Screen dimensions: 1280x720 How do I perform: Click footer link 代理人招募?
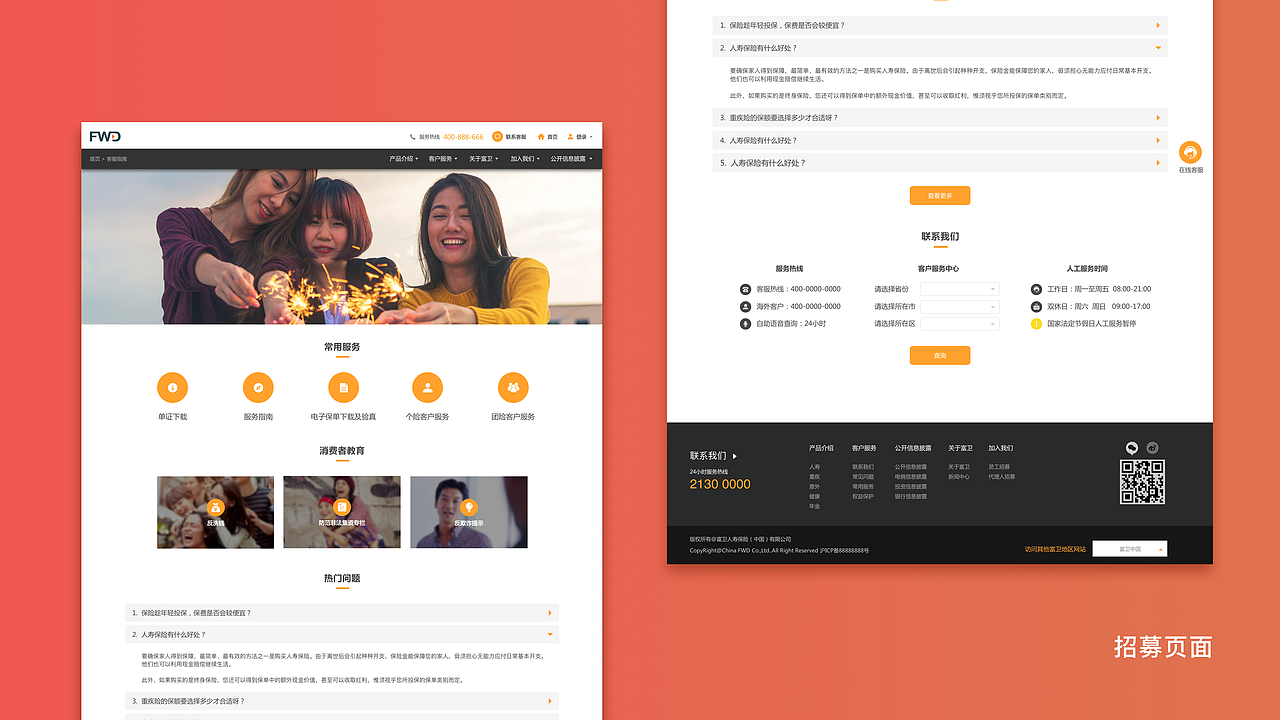1002,477
